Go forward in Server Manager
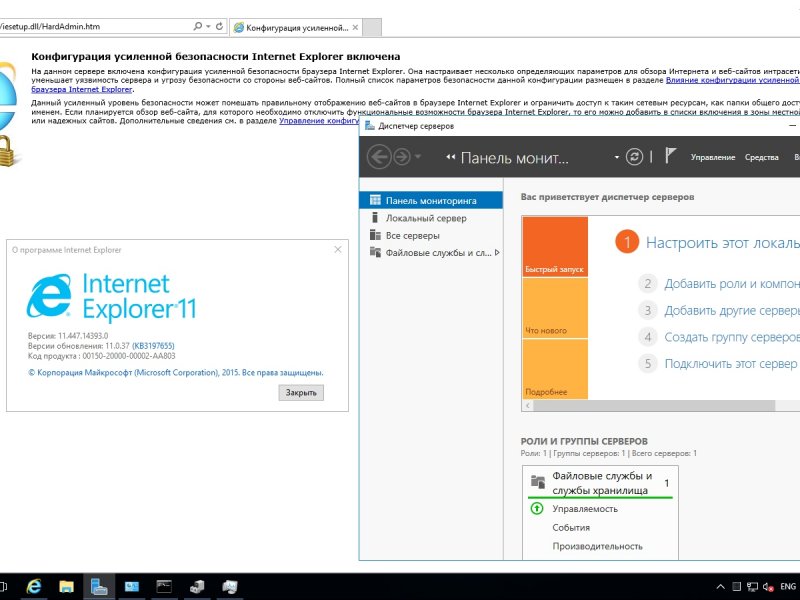This screenshot has height=600, width=800. 402,157
